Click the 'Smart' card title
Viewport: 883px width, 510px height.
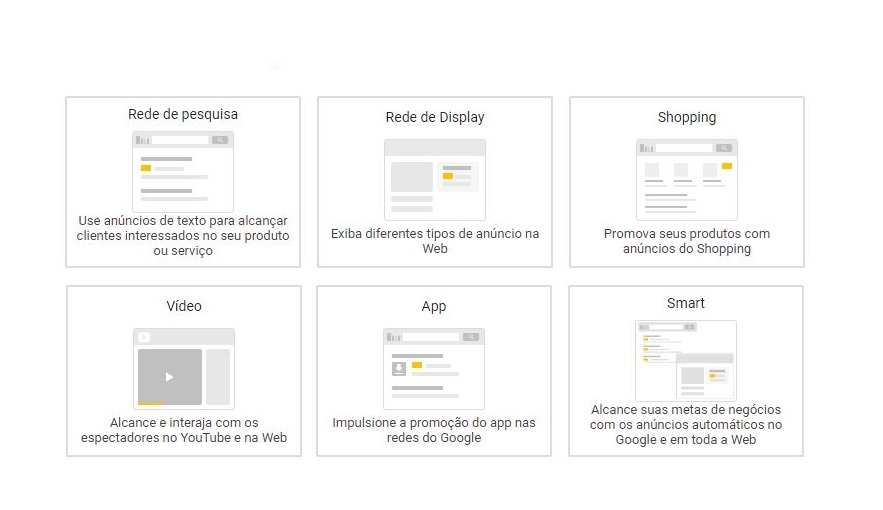pyautogui.click(x=685, y=303)
